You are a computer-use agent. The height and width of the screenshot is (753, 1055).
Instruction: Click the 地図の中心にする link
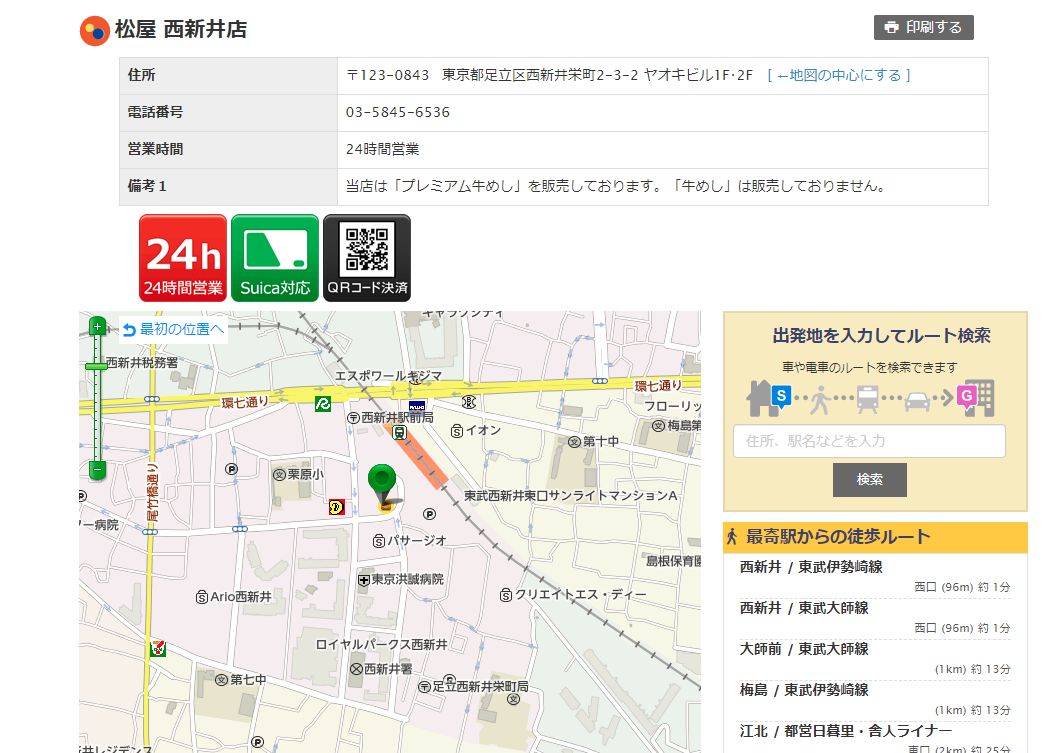(838, 75)
